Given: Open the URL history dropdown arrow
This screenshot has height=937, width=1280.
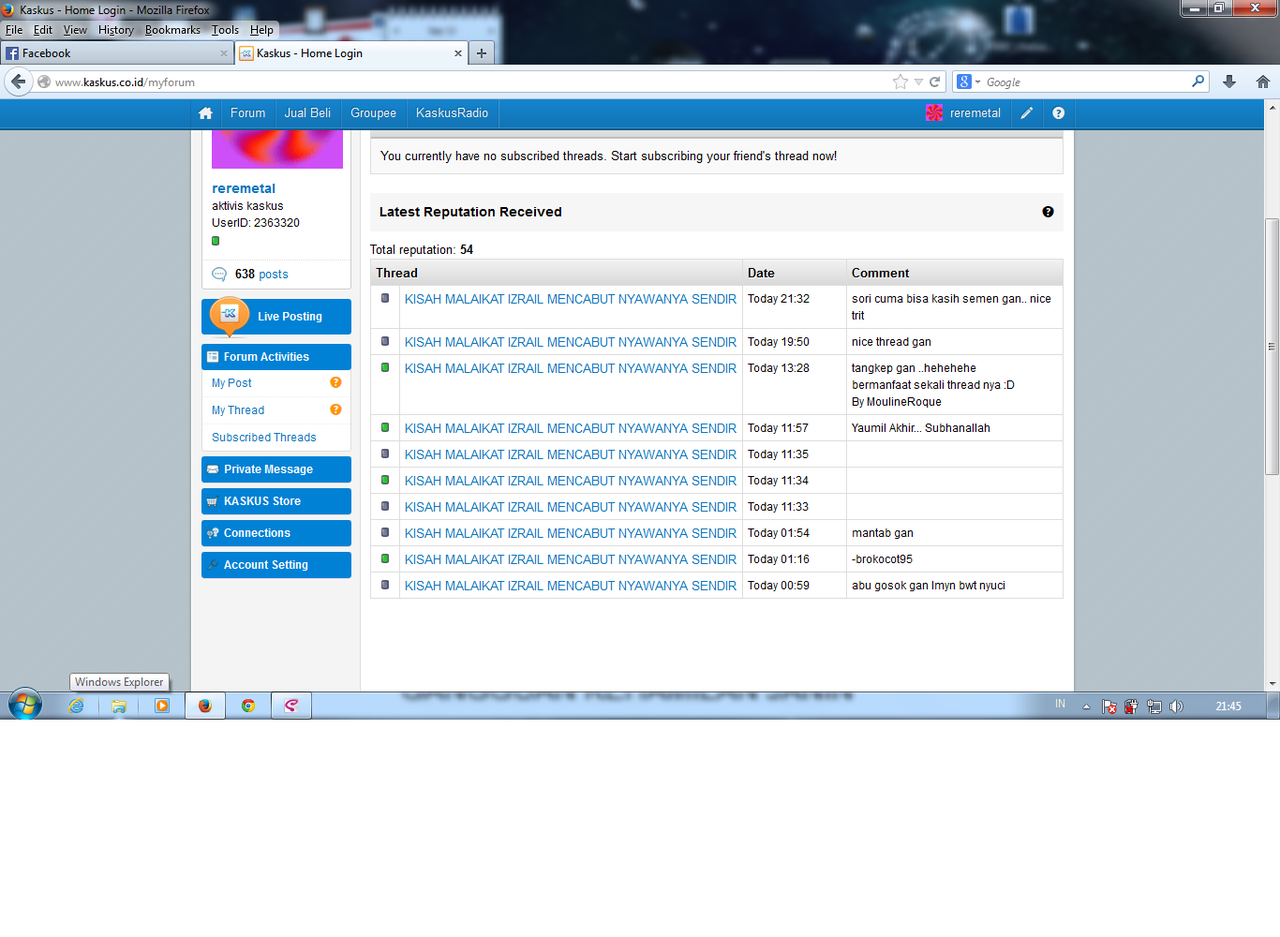Looking at the screenshot, I should click(918, 82).
